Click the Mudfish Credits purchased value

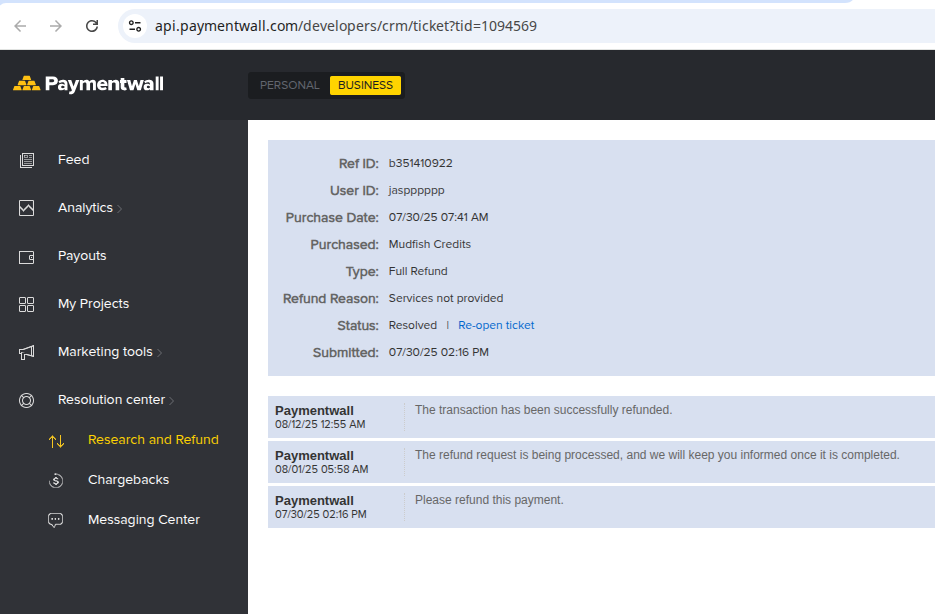(429, 244)
